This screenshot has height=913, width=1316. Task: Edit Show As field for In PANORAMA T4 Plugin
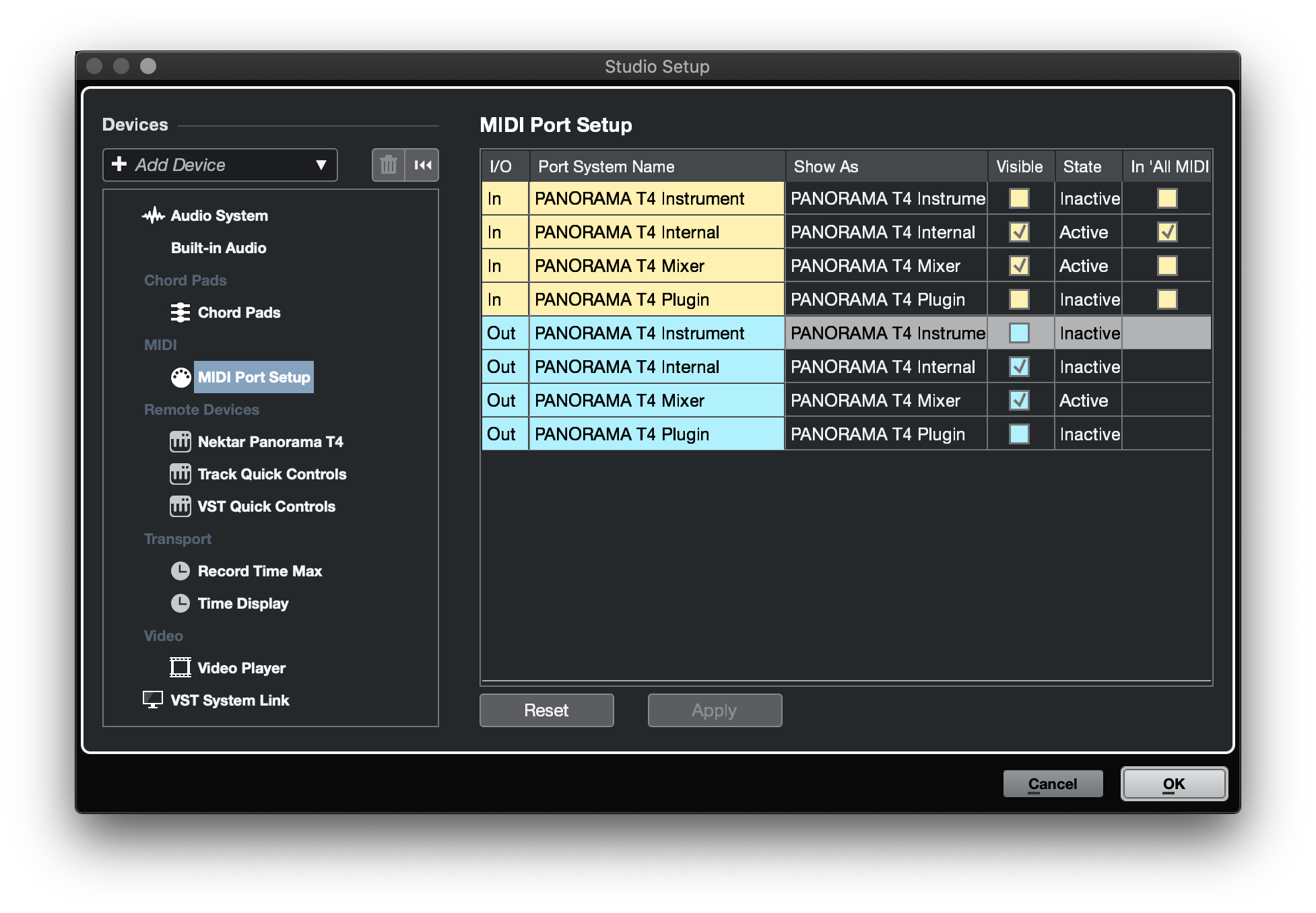tap(885, 300)
